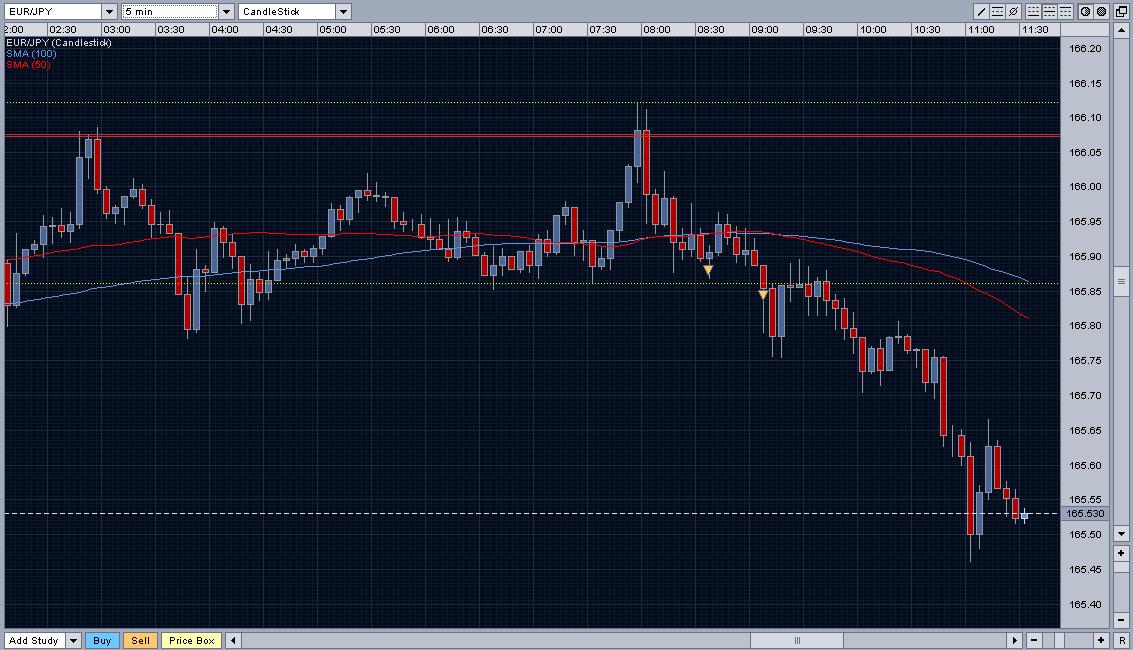Click the 04:00 time axis label
The width and height of the screenshot is (1133, 650).
pos(225,30)
